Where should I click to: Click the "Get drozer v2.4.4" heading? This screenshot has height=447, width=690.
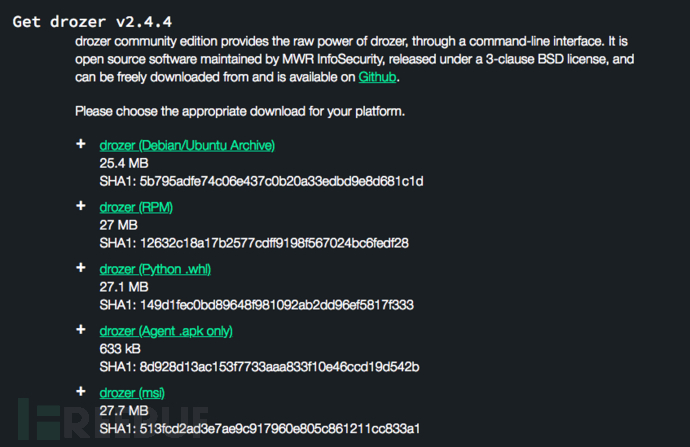click(81, 21)
